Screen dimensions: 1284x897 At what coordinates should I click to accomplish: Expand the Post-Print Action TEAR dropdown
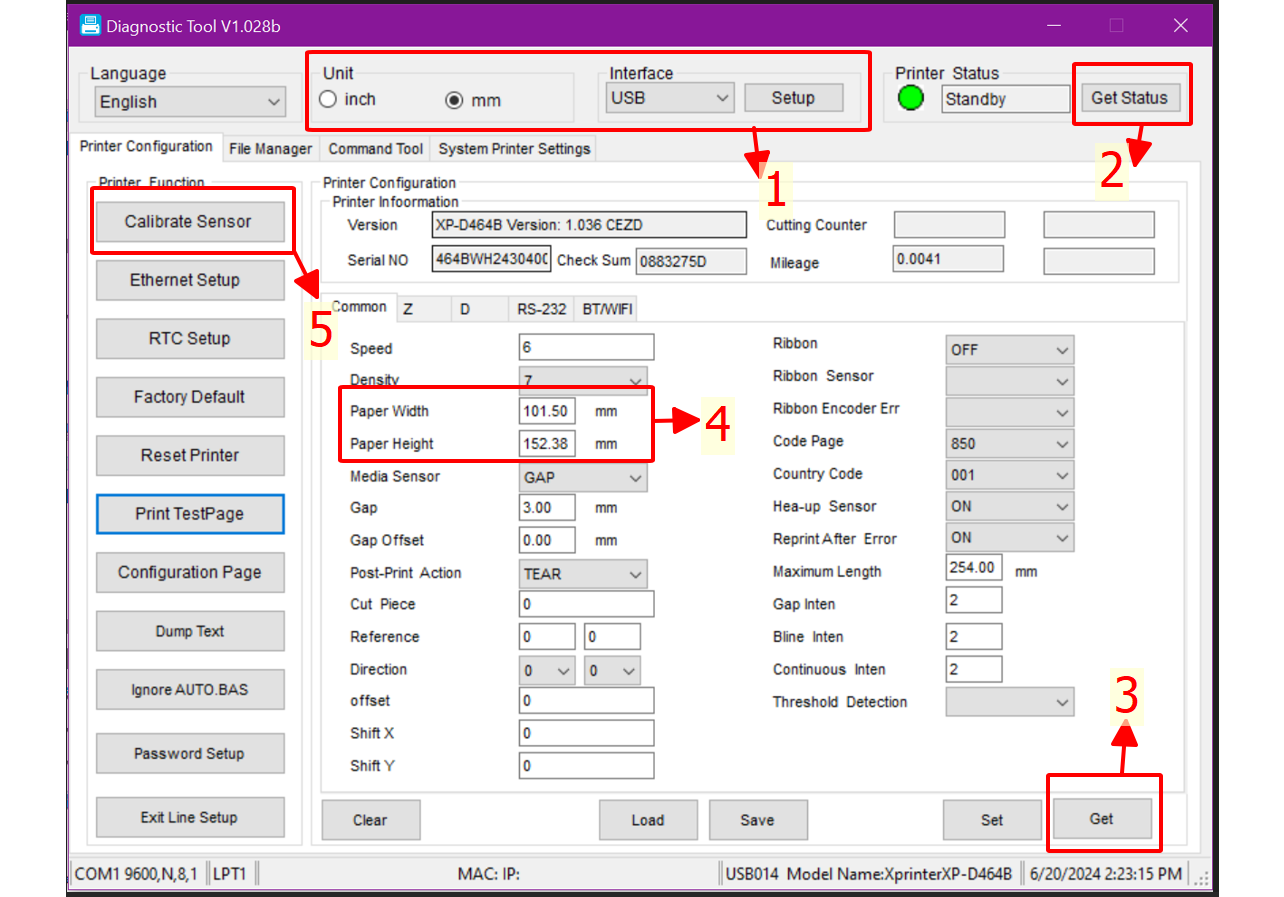coord(583,574)
